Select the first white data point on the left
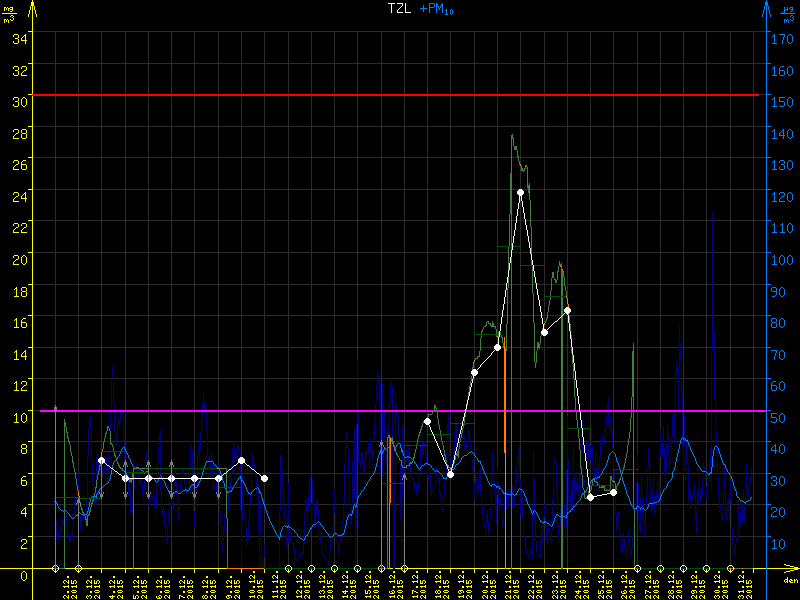The height and width of the screenshot is (600, 800). 101,461
